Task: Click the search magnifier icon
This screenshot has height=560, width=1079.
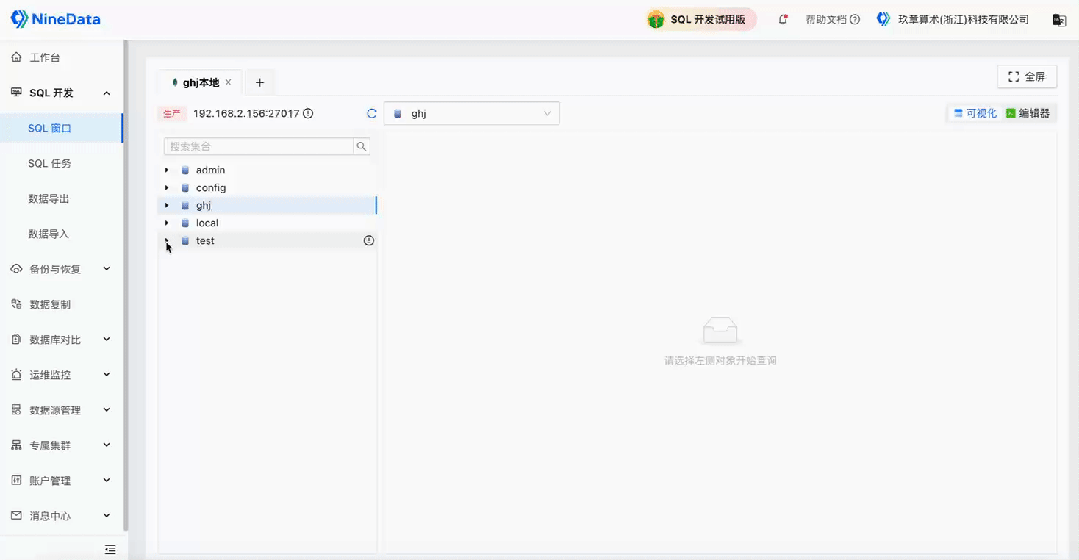Action: coord(361,146)
